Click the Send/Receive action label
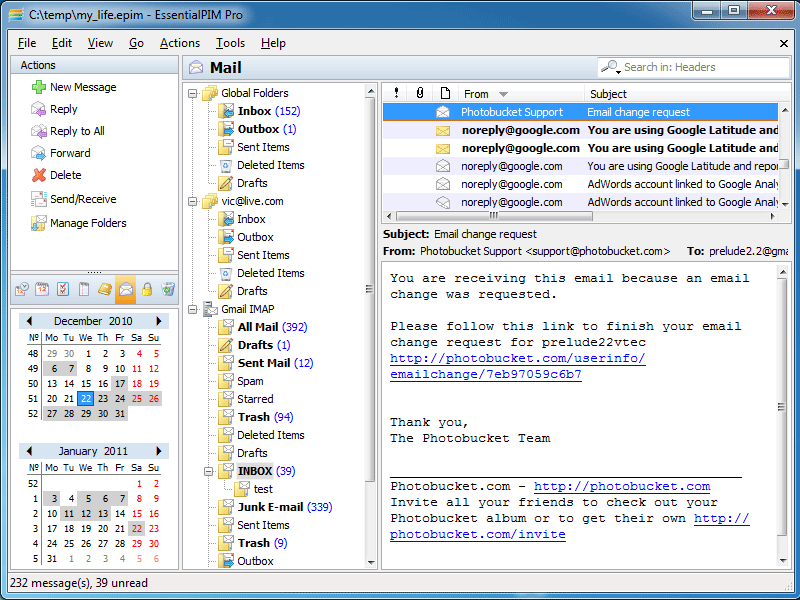This screenshot has width=800, height=600. point(83,199)
